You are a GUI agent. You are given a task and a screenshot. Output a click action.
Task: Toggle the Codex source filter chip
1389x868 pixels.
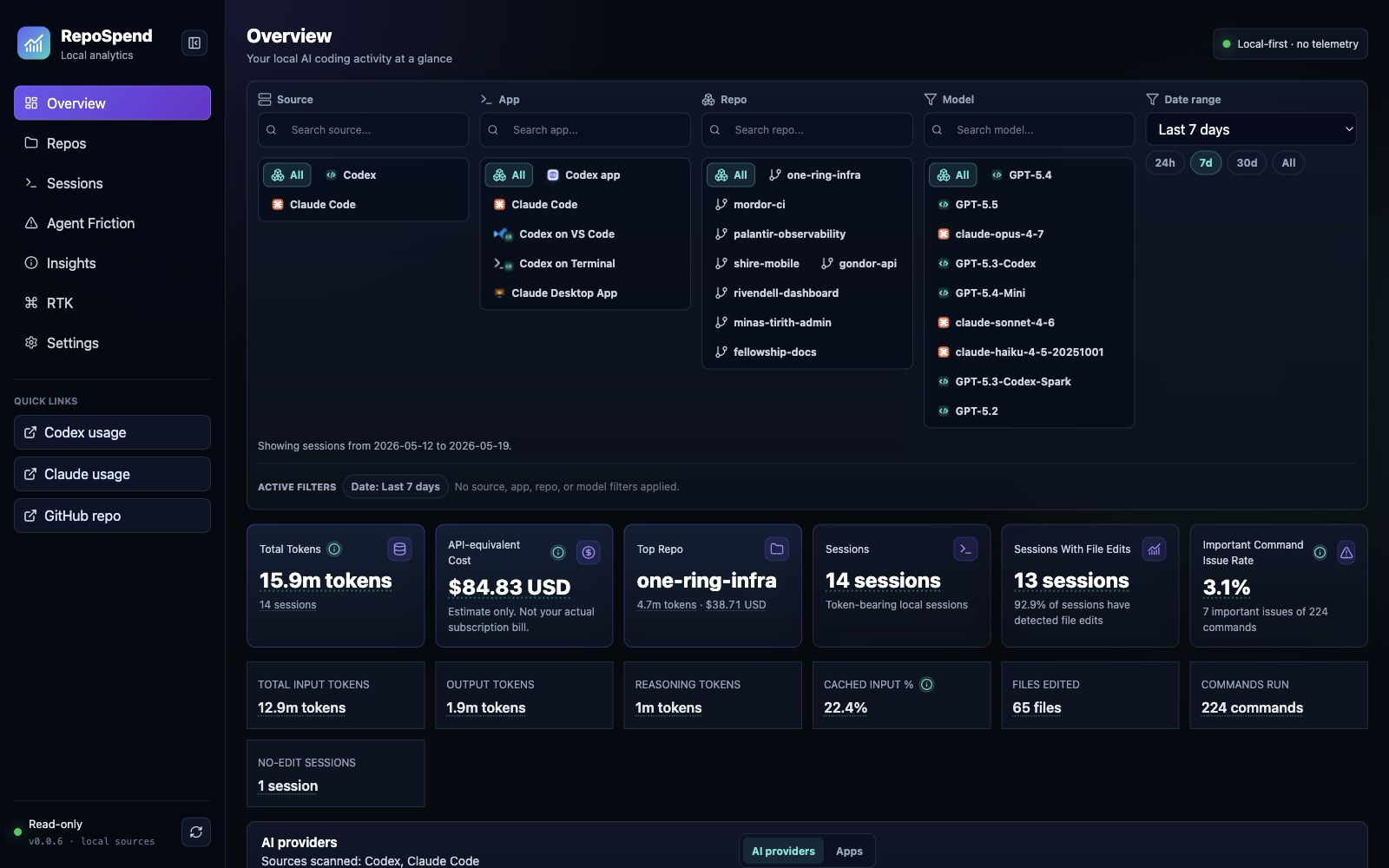(x=351, y=174)
